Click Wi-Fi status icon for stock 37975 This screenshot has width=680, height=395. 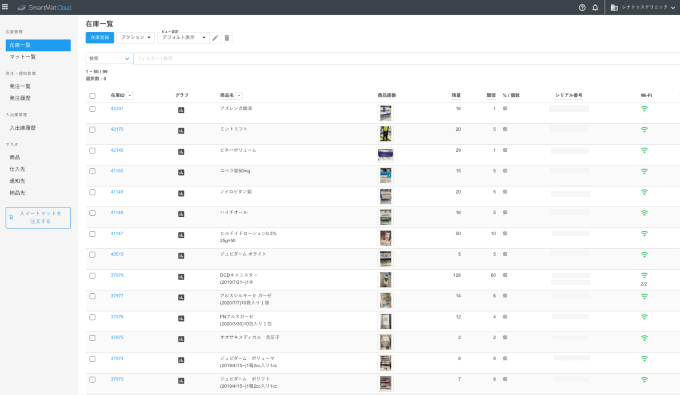pyautogui.click(x=644, y=338)
